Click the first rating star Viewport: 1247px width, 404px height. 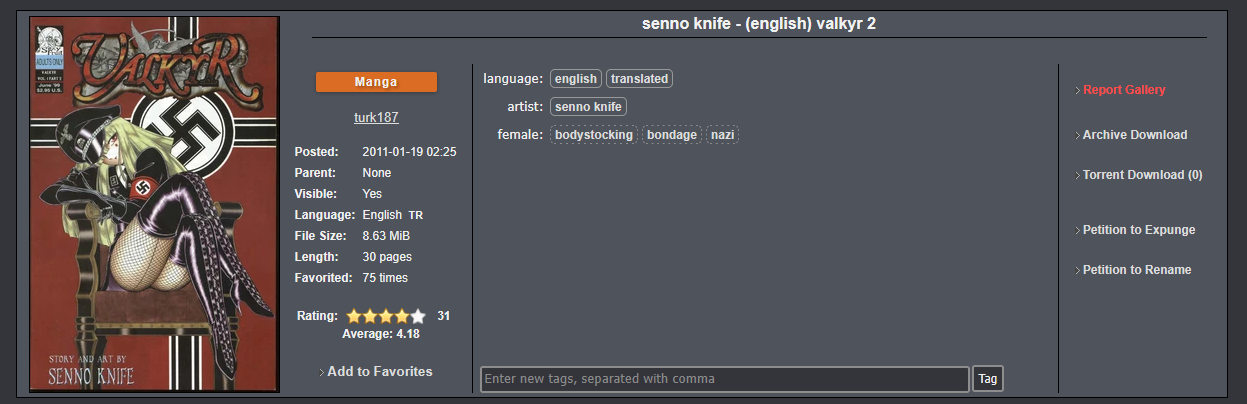click(354, 316)
